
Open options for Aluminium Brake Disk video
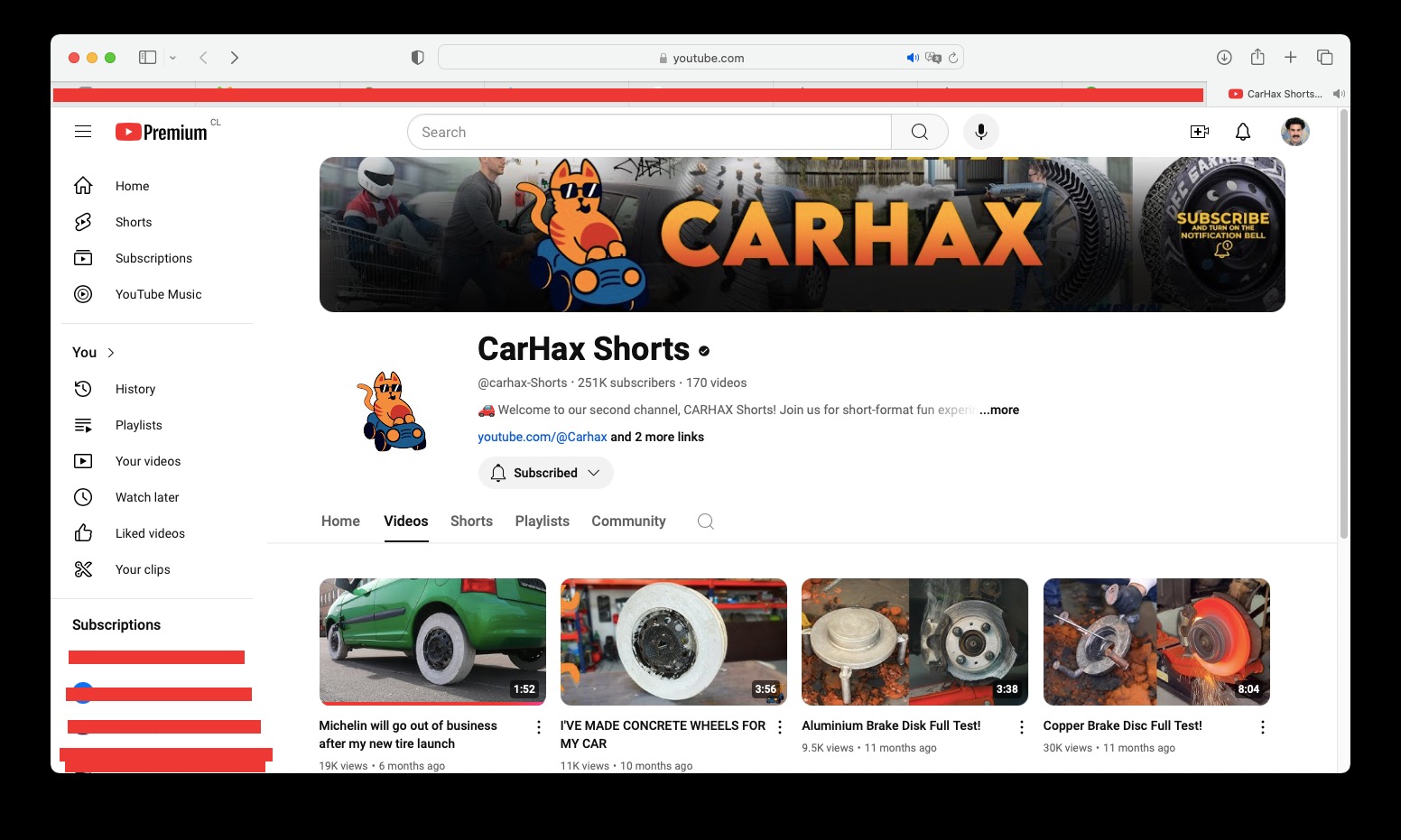pos(1022,727)
